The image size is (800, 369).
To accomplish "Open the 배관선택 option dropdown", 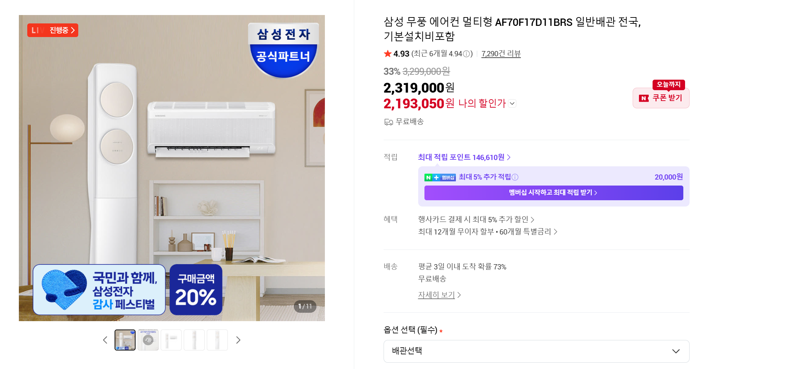I will (536, 351).
